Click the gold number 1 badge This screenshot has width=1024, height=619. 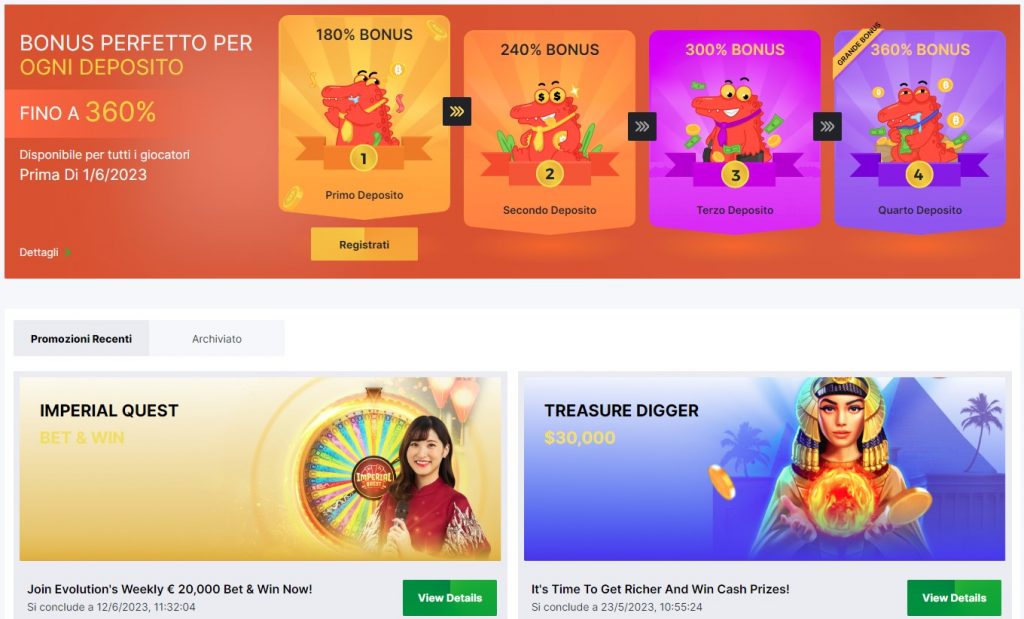364,159
